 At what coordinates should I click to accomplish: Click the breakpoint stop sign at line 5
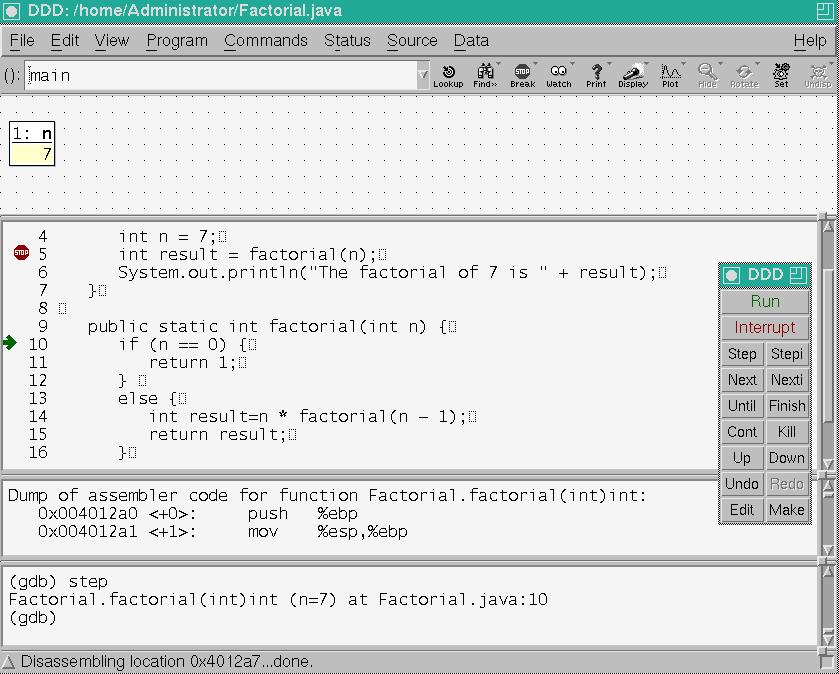pyautogui.click(x=21, y=252)
